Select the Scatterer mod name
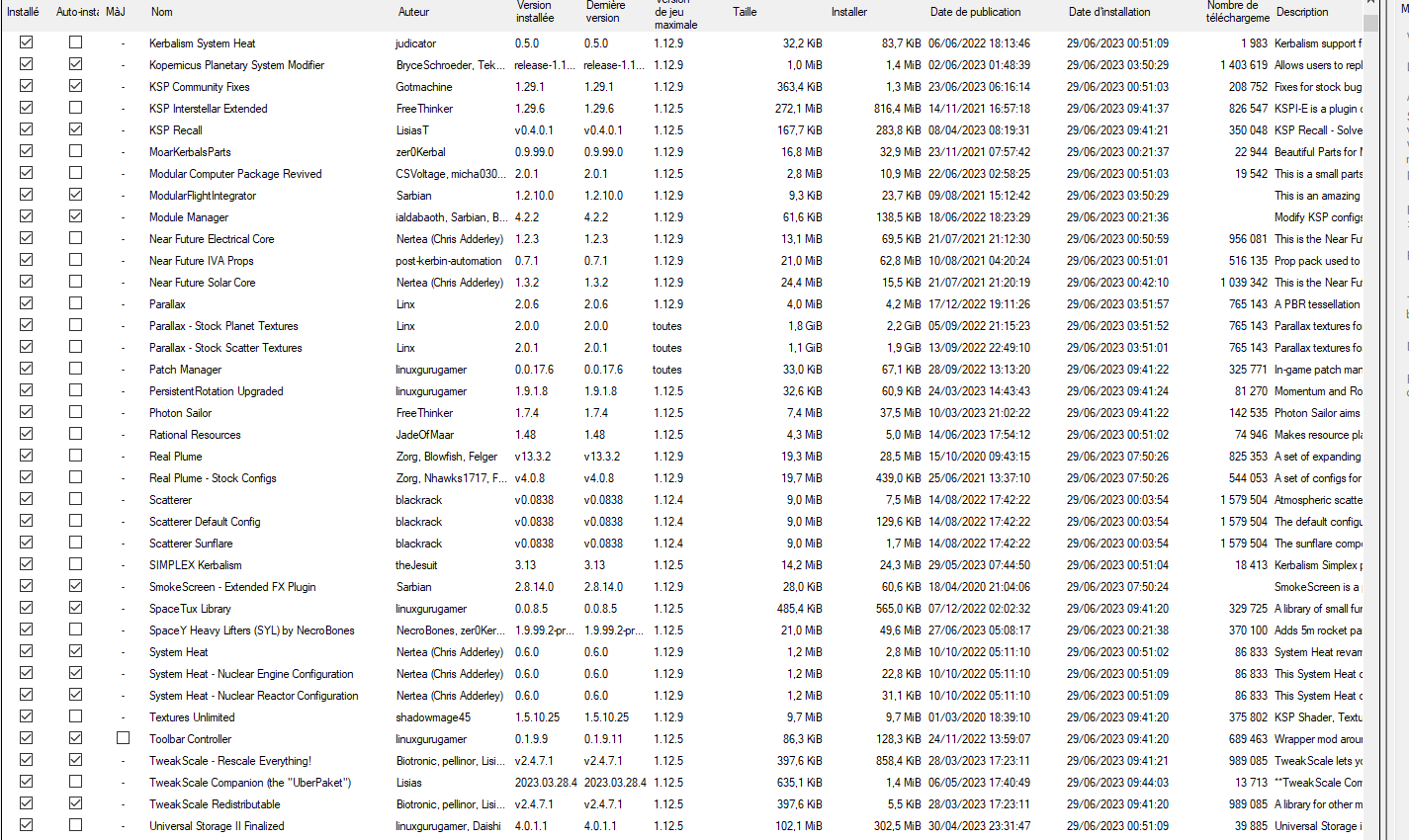The width and height of the screenshot is (1409, 840). (170, 500)
